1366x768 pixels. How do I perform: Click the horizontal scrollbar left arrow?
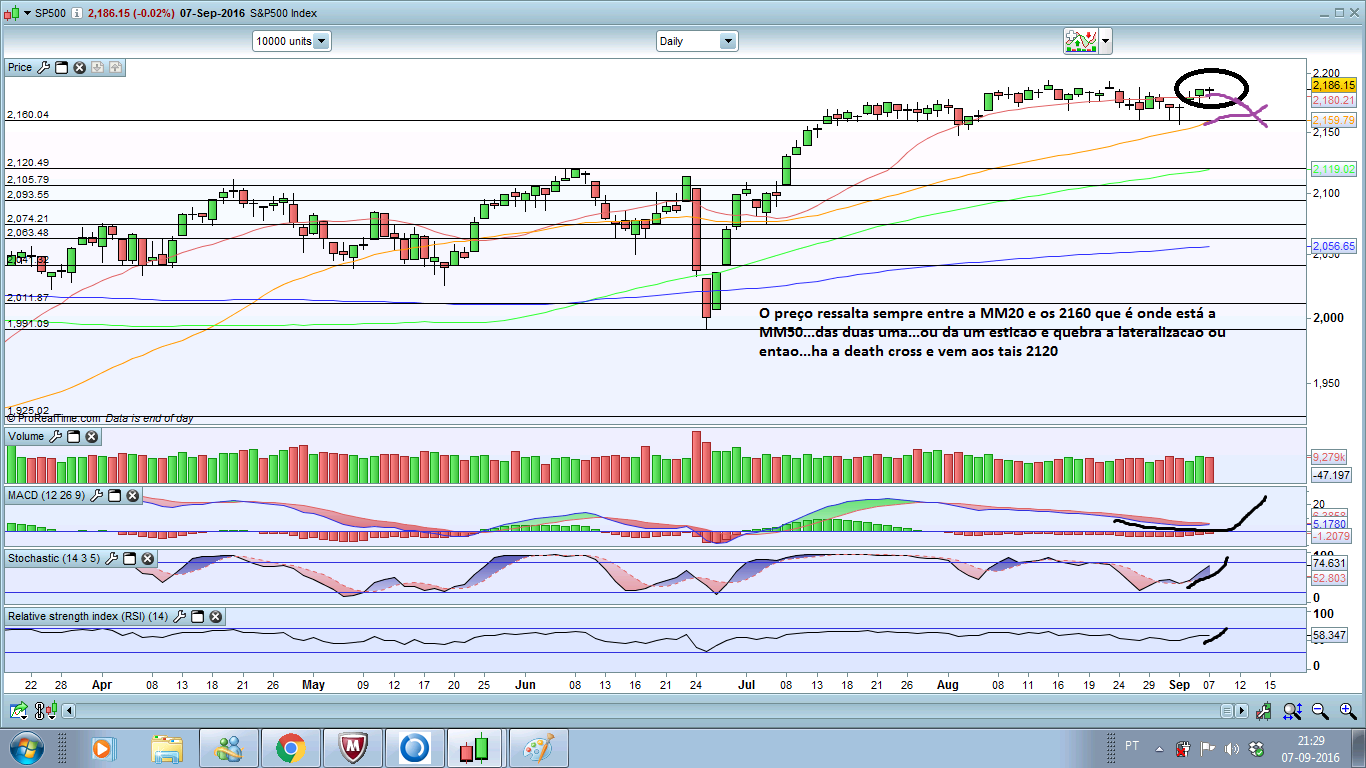point(70,711)
